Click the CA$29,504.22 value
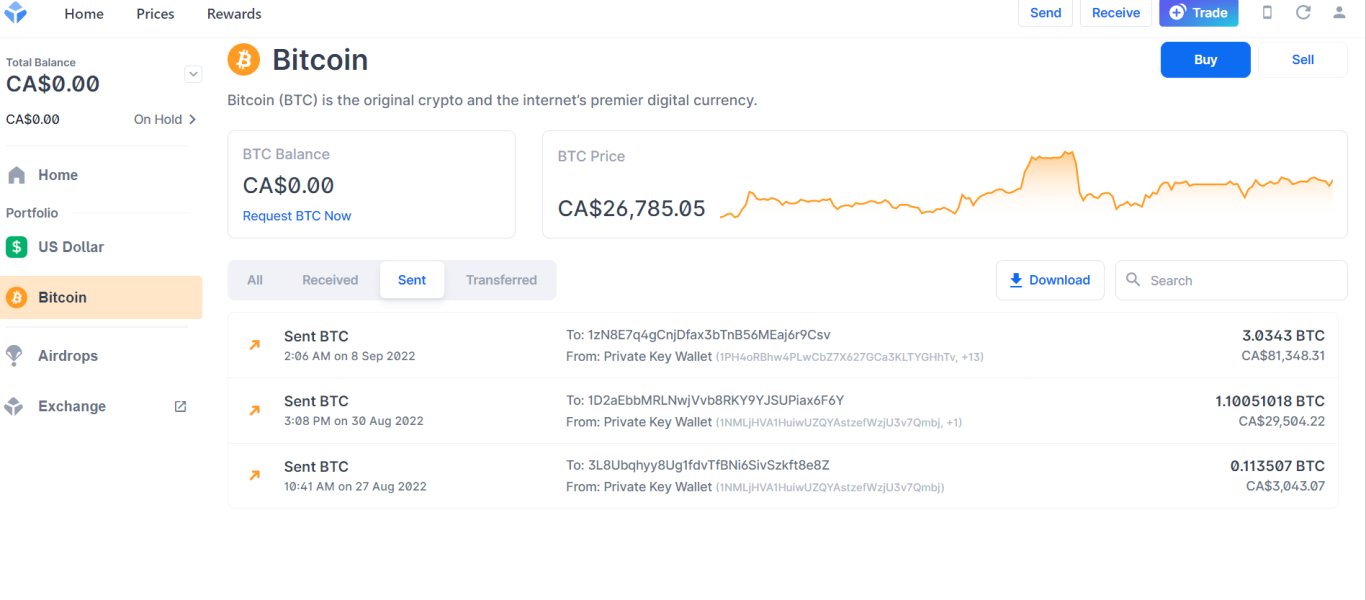Screen dimensions: 1366x600 [1282, 421]
